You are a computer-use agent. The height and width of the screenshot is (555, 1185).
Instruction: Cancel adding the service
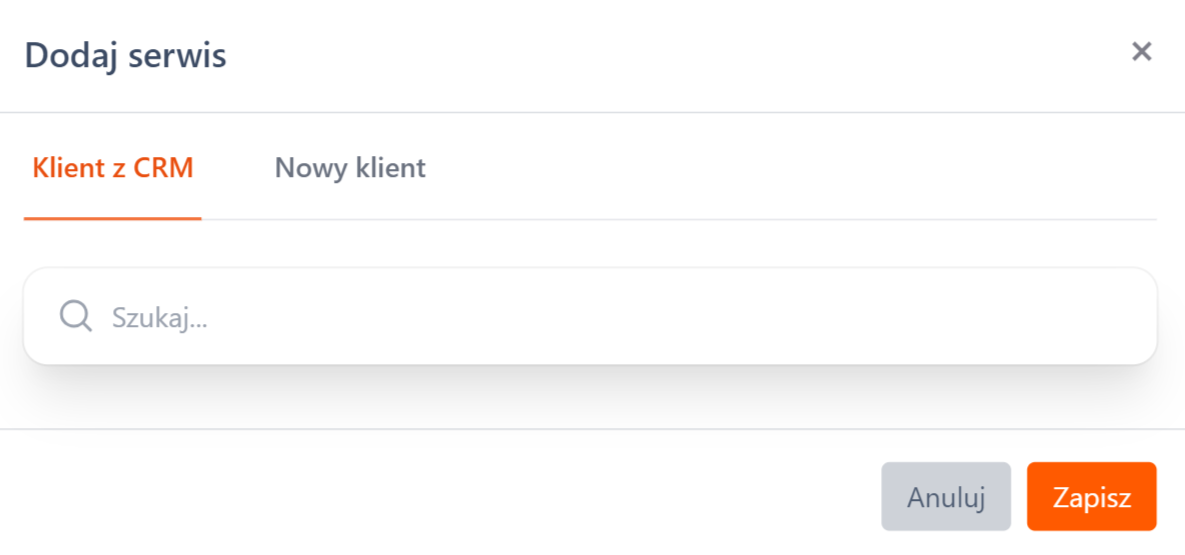(946, 497)
